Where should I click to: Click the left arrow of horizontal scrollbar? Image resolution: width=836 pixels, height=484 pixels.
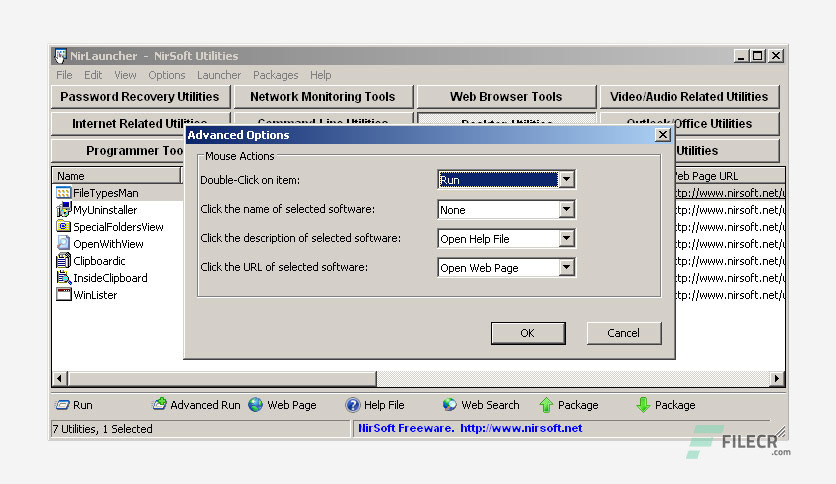[x=59, y=378]
